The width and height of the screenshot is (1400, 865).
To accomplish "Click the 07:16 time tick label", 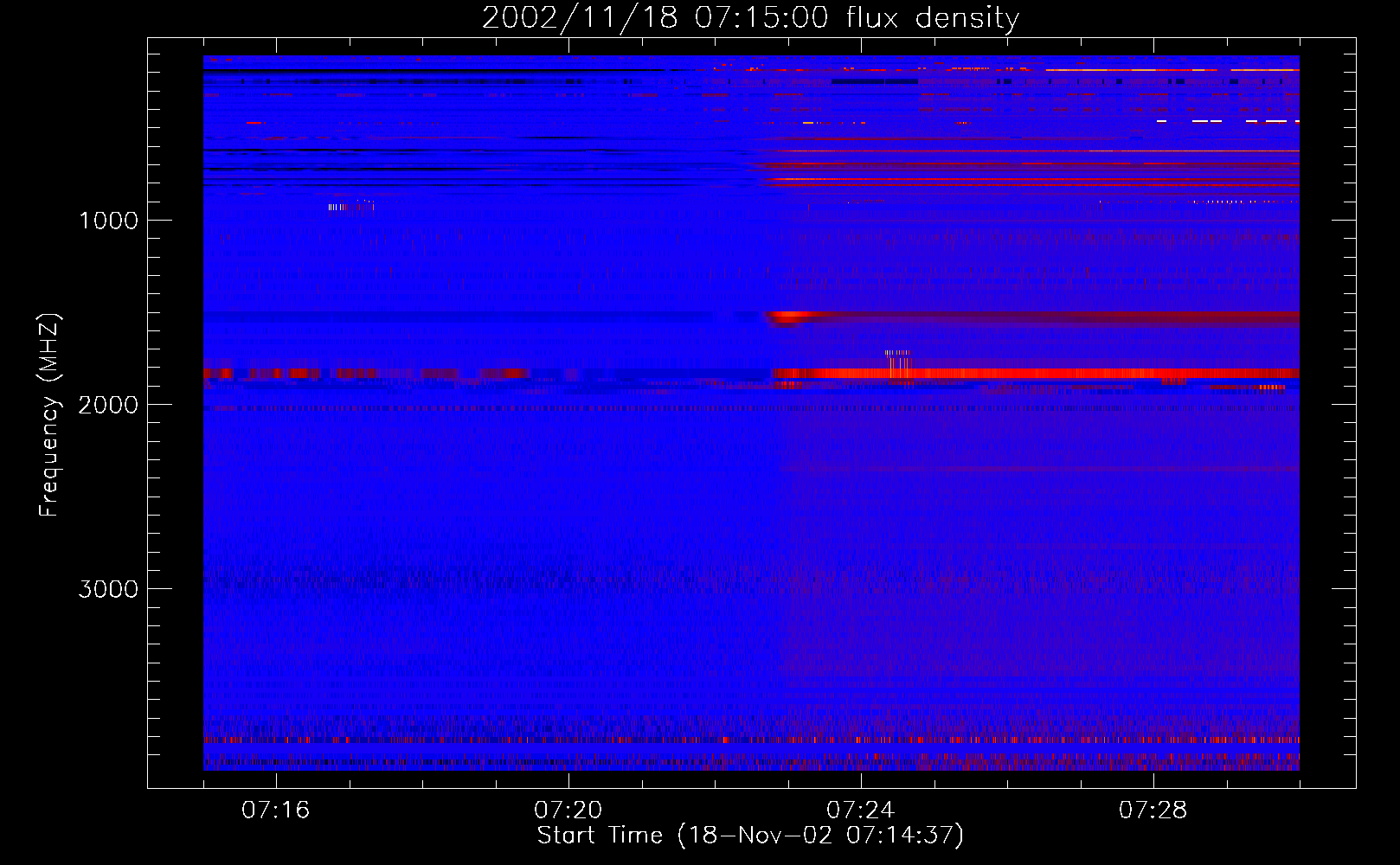I will [275, 811].
